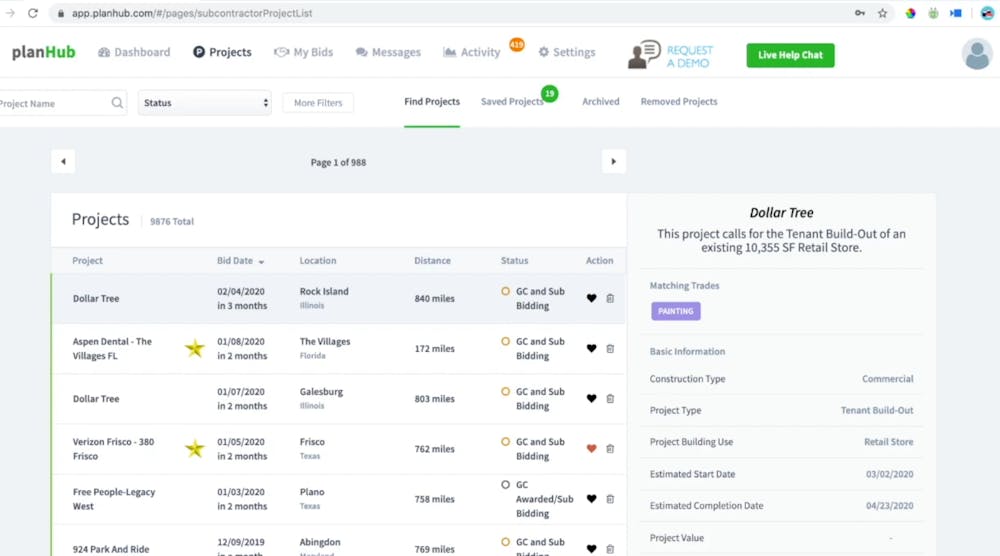Click the Live Help Chat button

coord(790,55)
